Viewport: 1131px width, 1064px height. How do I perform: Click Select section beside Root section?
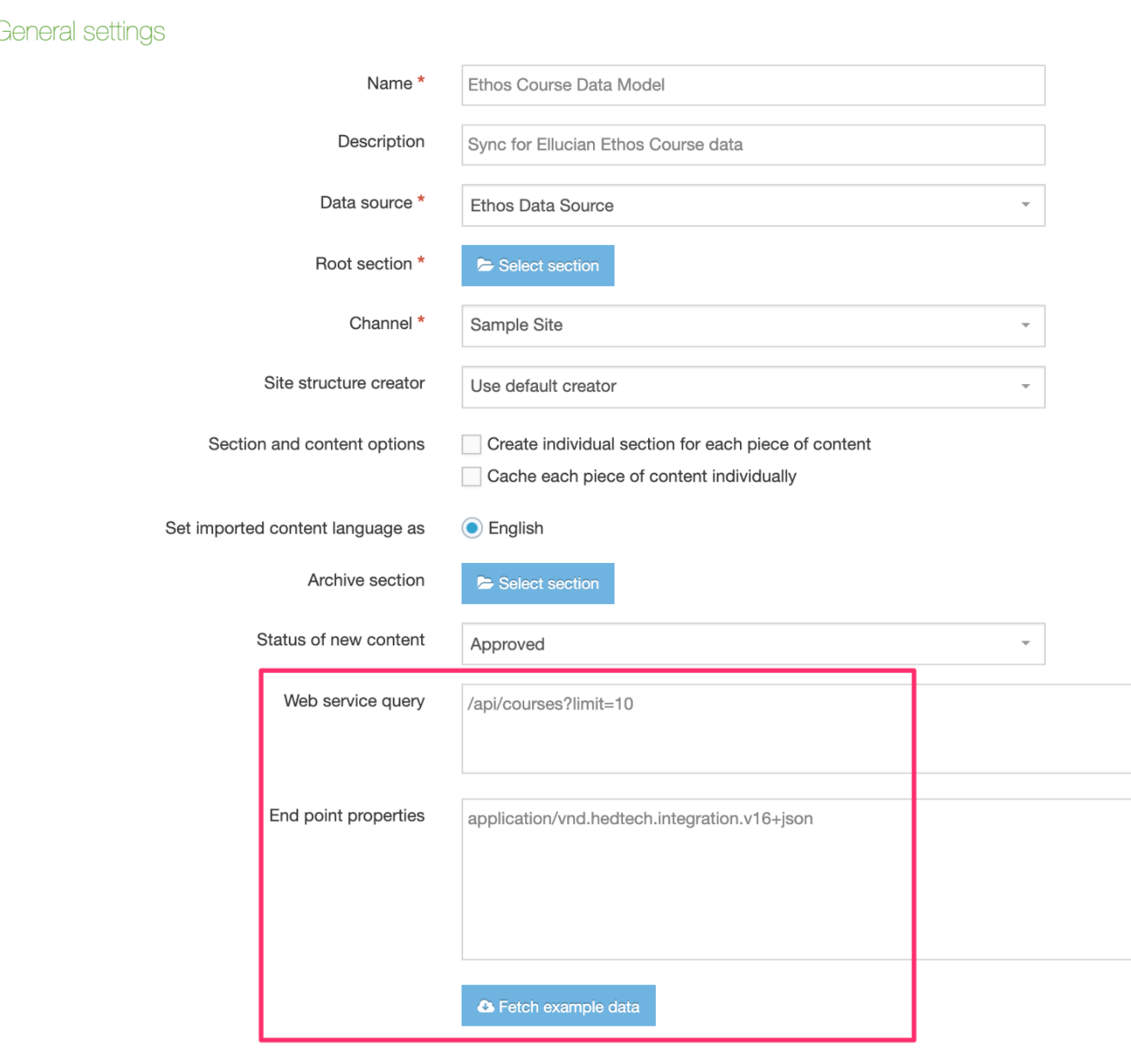point(537,266)
